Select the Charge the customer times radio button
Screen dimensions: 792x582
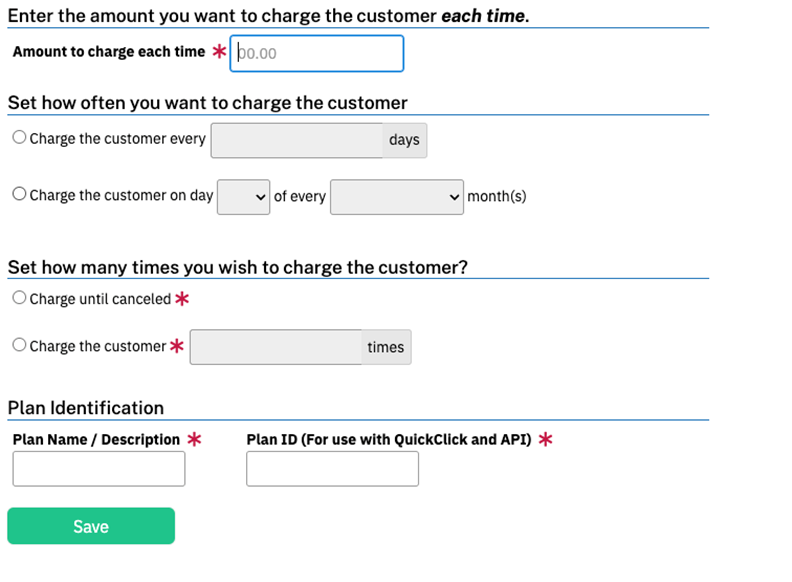pos(19,345)
